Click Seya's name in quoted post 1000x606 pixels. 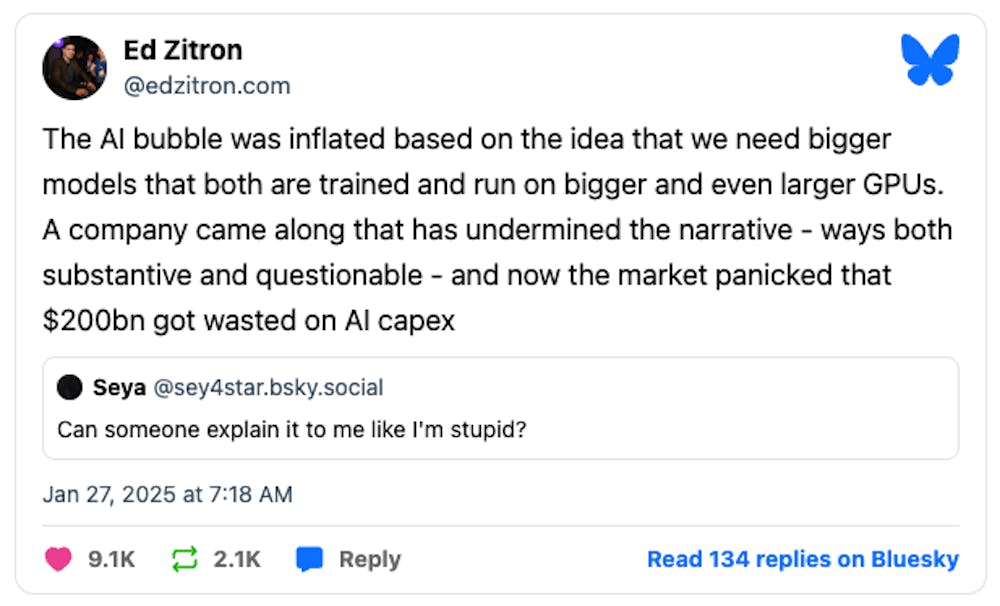click(119, 387)
